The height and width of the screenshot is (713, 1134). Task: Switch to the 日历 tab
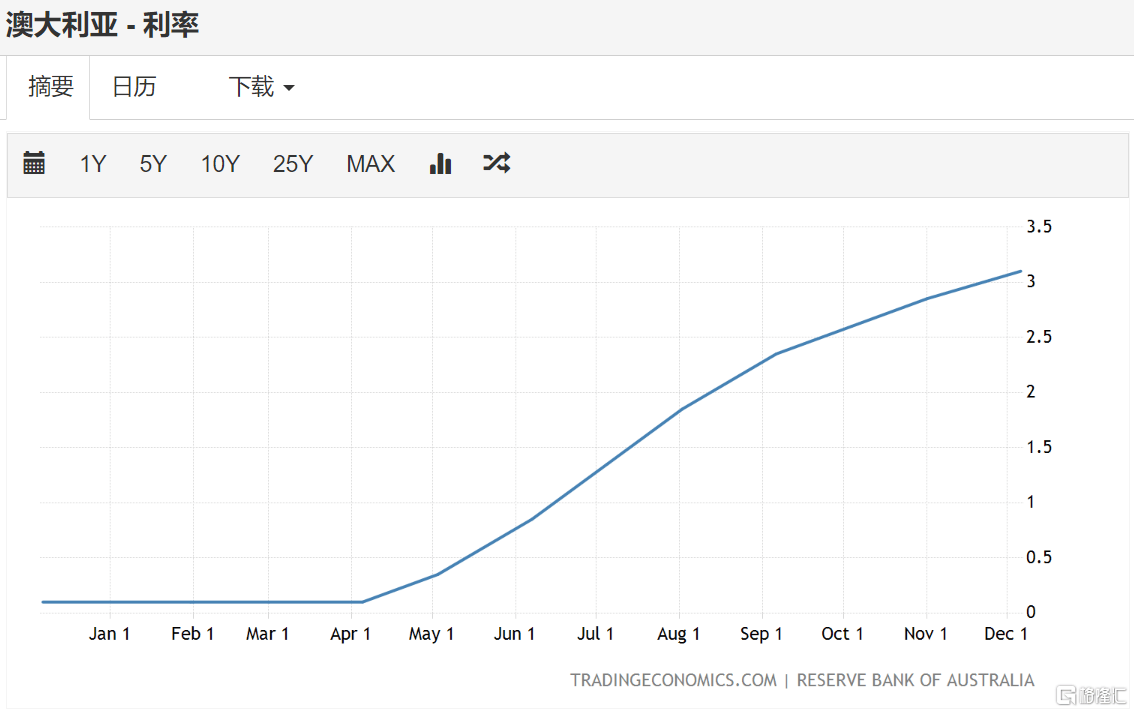pyautogui.click(x=134, y=87)
